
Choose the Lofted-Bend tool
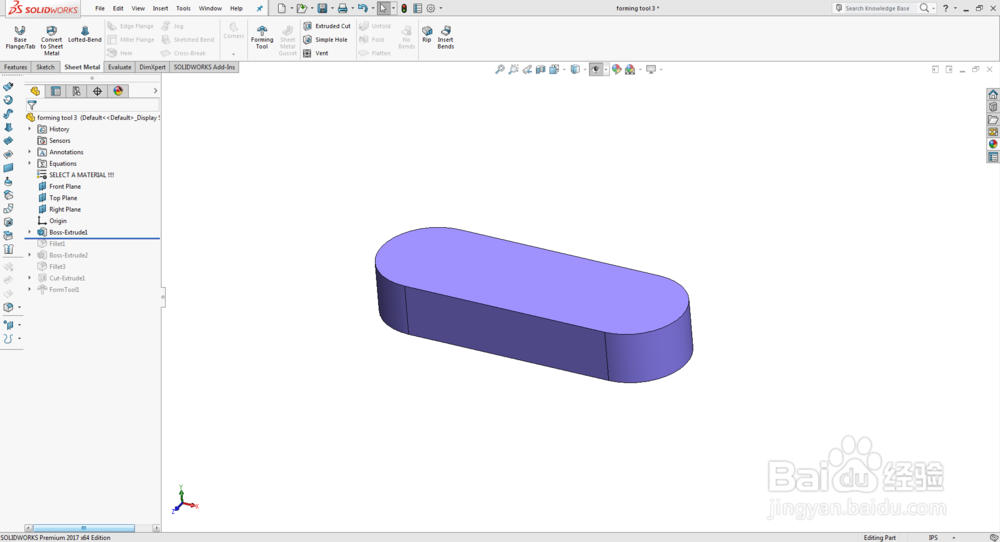[x=85, y=34]
